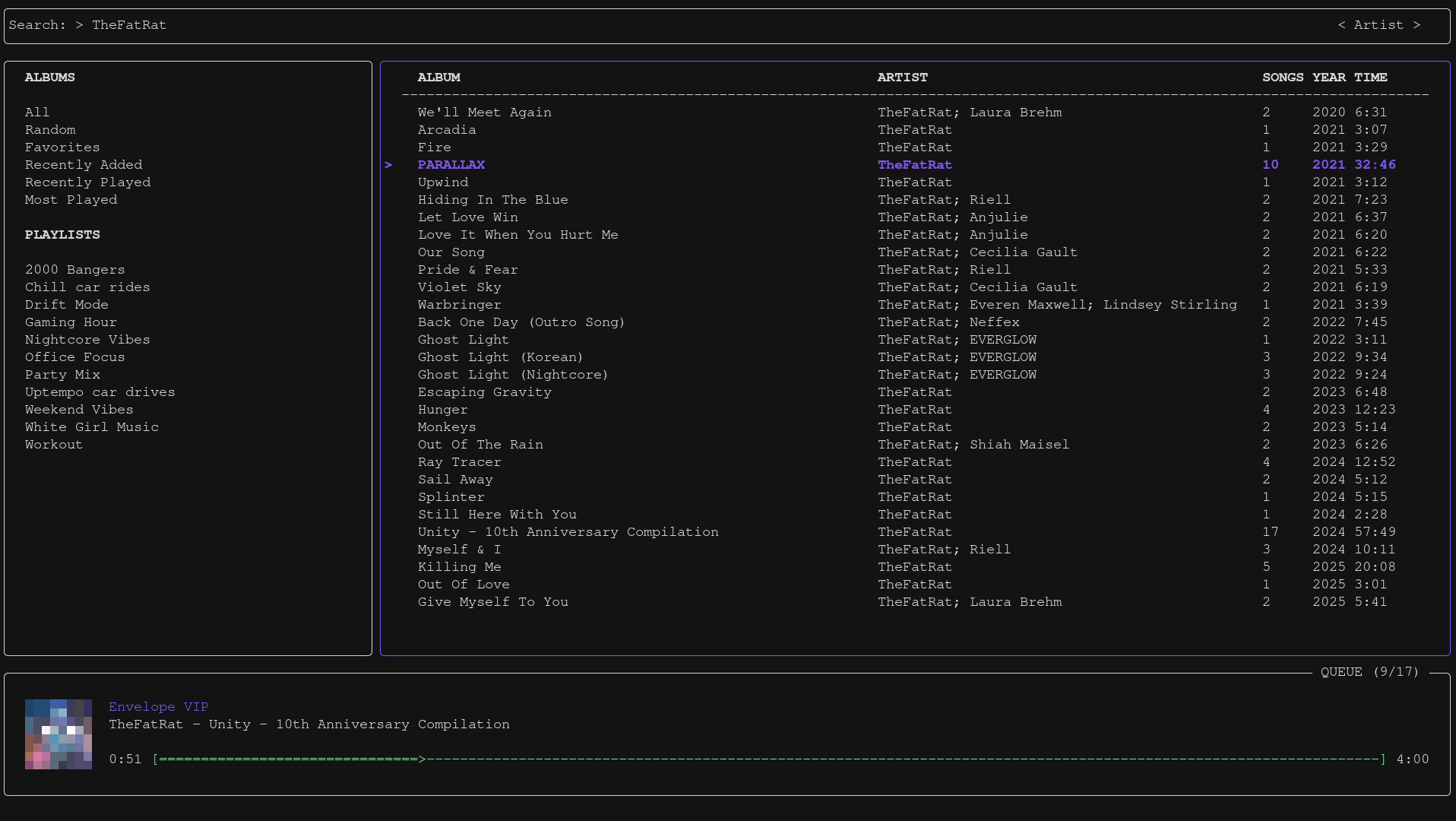Open the QUEUE (9/17) label

pyautogui.click(x=1370, y=672)
